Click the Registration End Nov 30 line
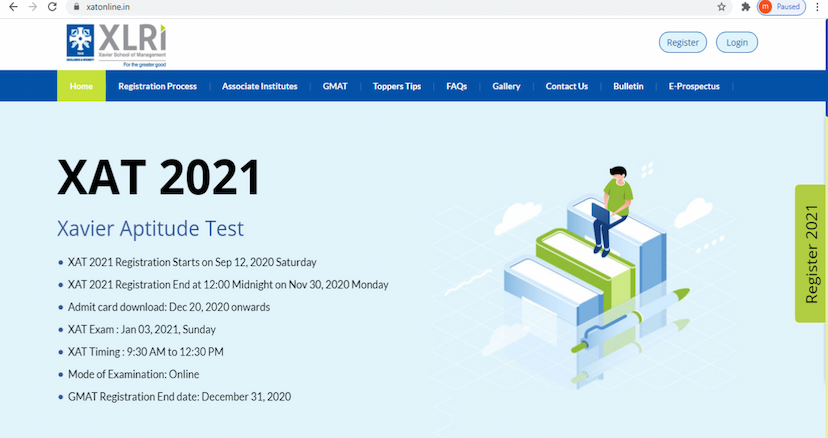Screen dimensions: 828x438 click(x=228, y=285)
